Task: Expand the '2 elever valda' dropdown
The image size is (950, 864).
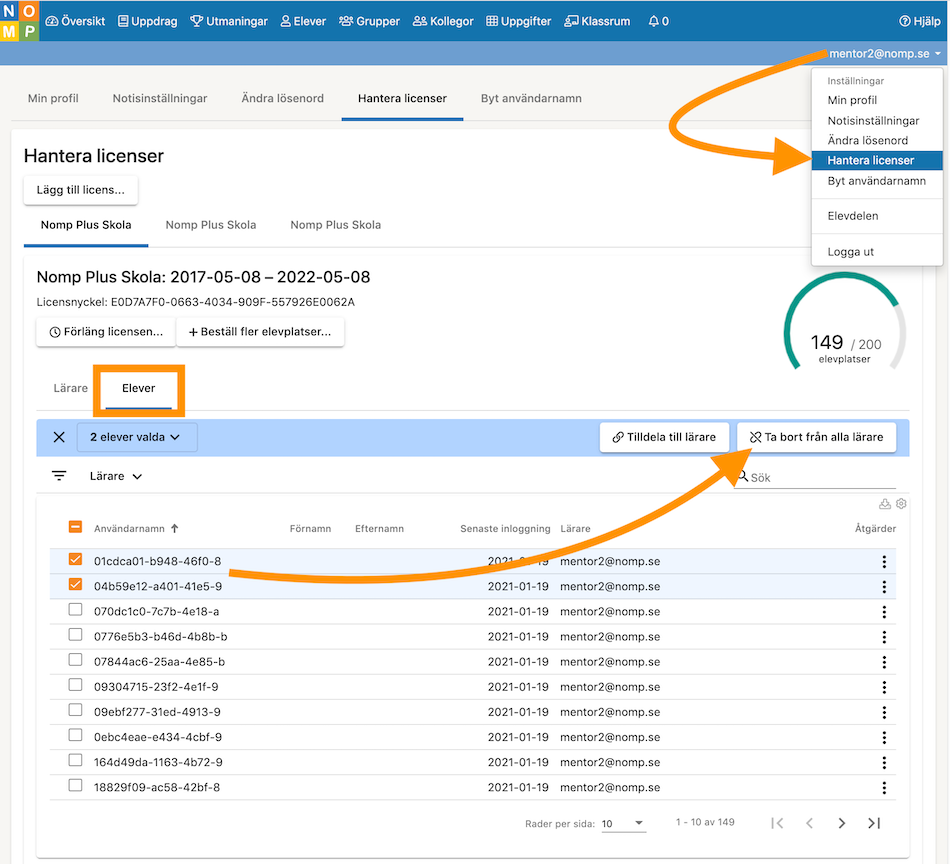Action: pos(137,437)
